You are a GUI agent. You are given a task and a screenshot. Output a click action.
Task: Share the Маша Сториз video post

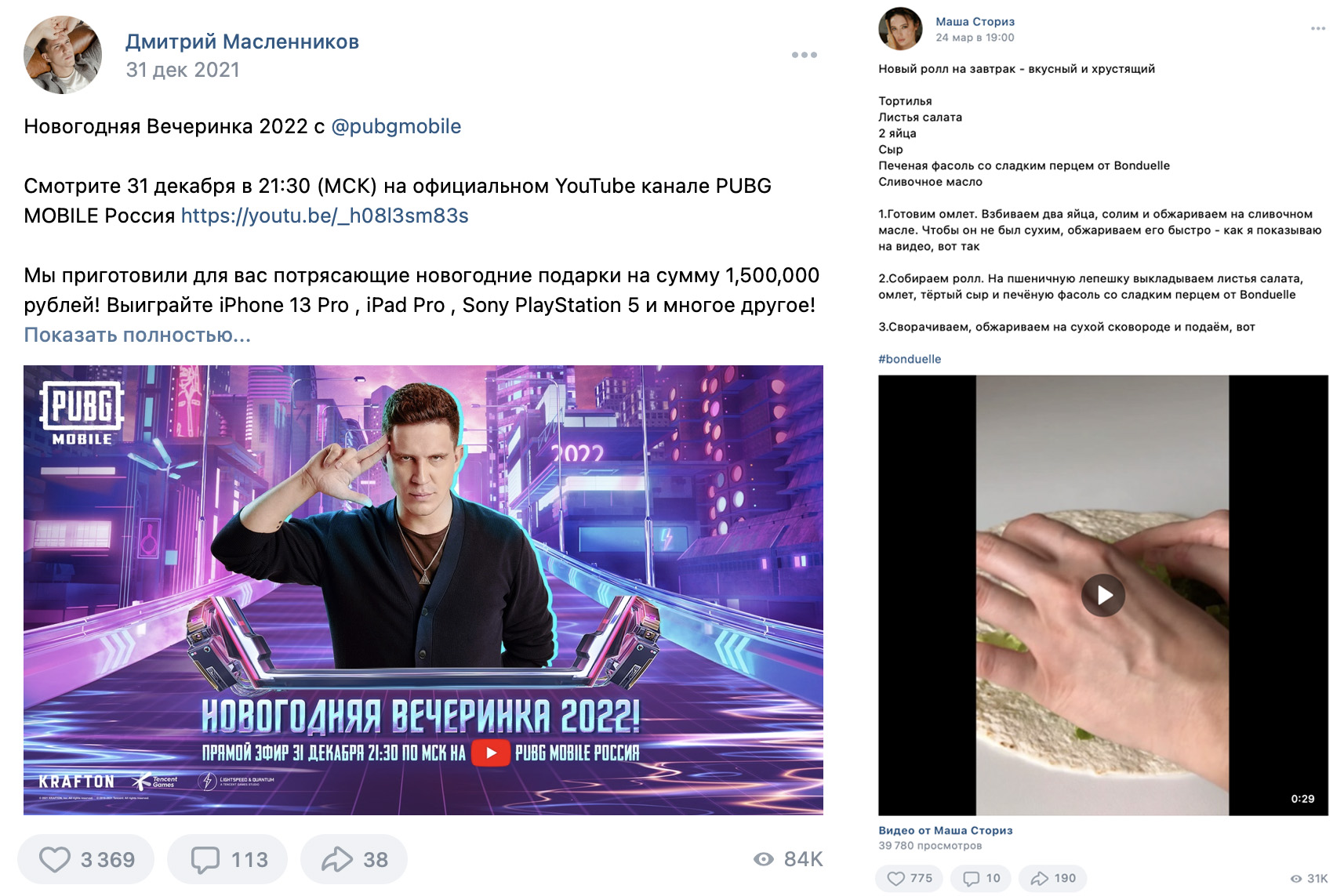click(x=1052, y=878)
